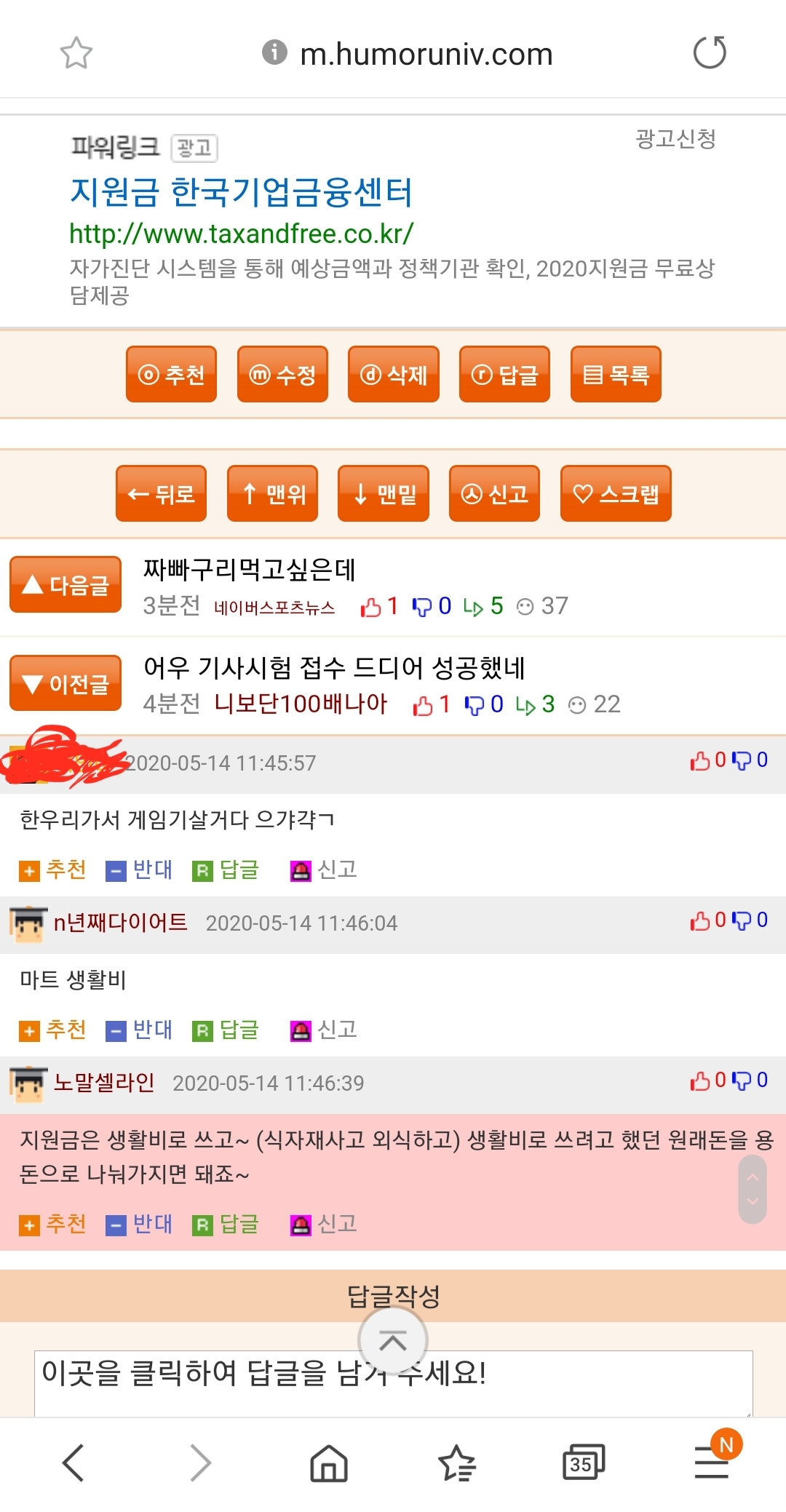Downvote 노말셀라인's comment with 반대
The height and width of the screenshot is (1512, 786).
[x=140, y=1224]
